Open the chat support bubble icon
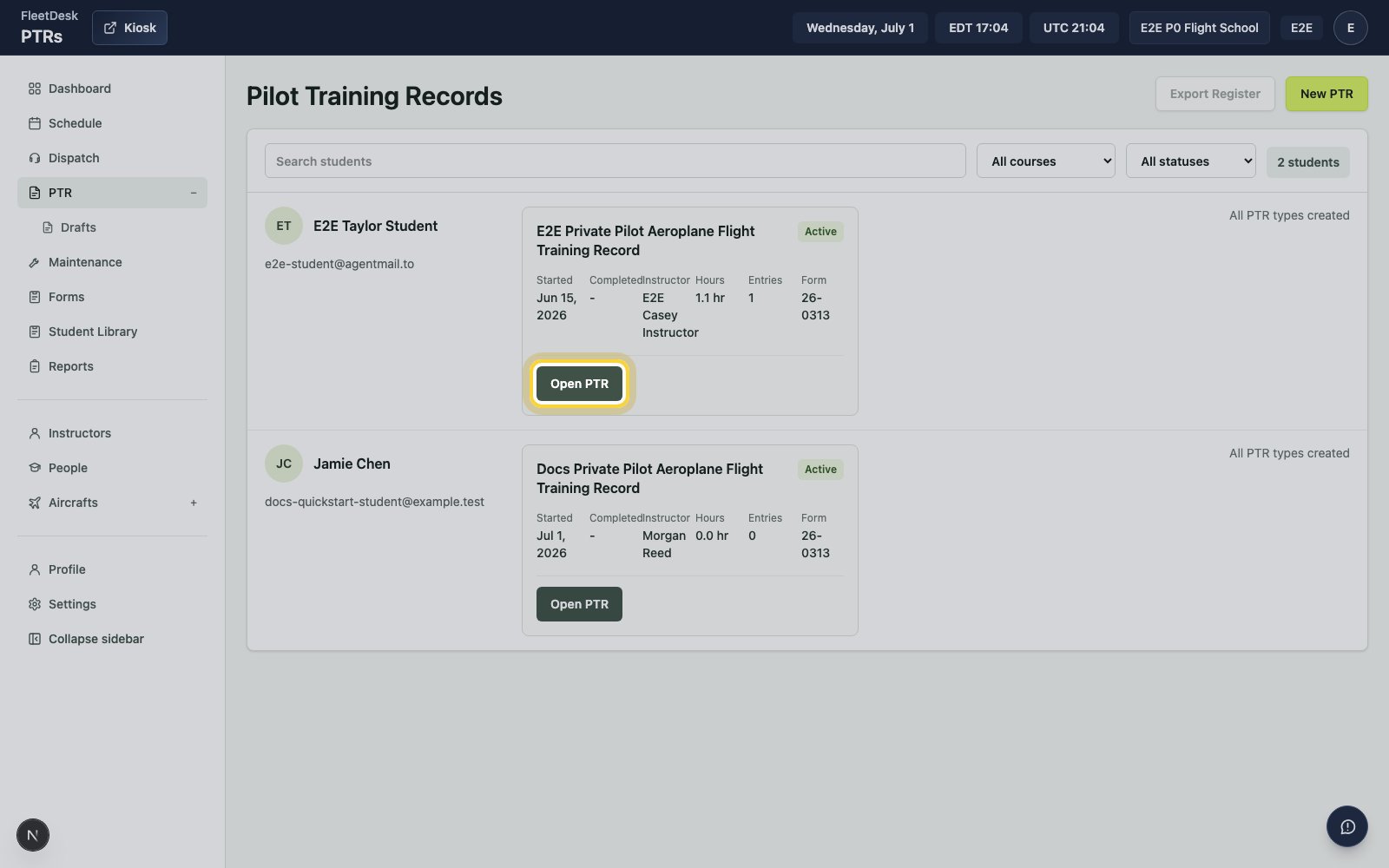The width and height of the screenshot is (1389, 868). (x=1347, y=826)
